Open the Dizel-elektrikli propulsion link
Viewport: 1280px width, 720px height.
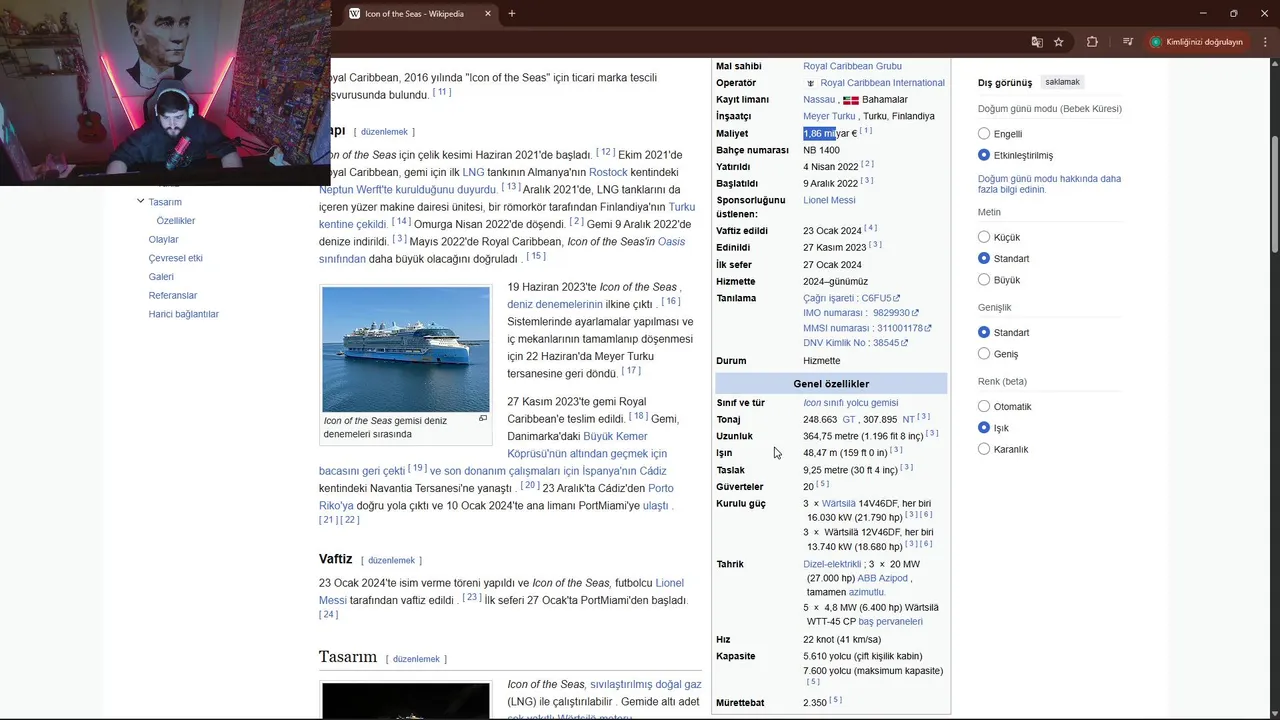click(x=832, y=564)
